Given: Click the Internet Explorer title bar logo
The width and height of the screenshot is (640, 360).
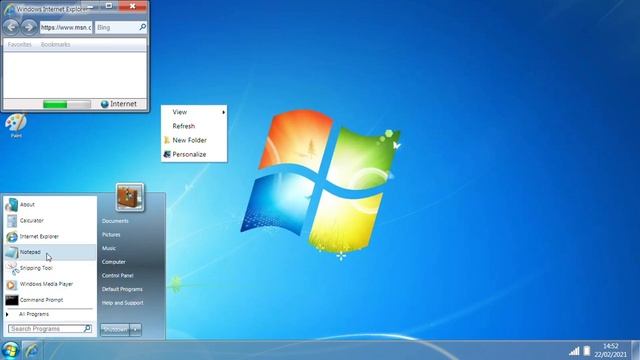Looking at the screenshot, I should 9,9.
